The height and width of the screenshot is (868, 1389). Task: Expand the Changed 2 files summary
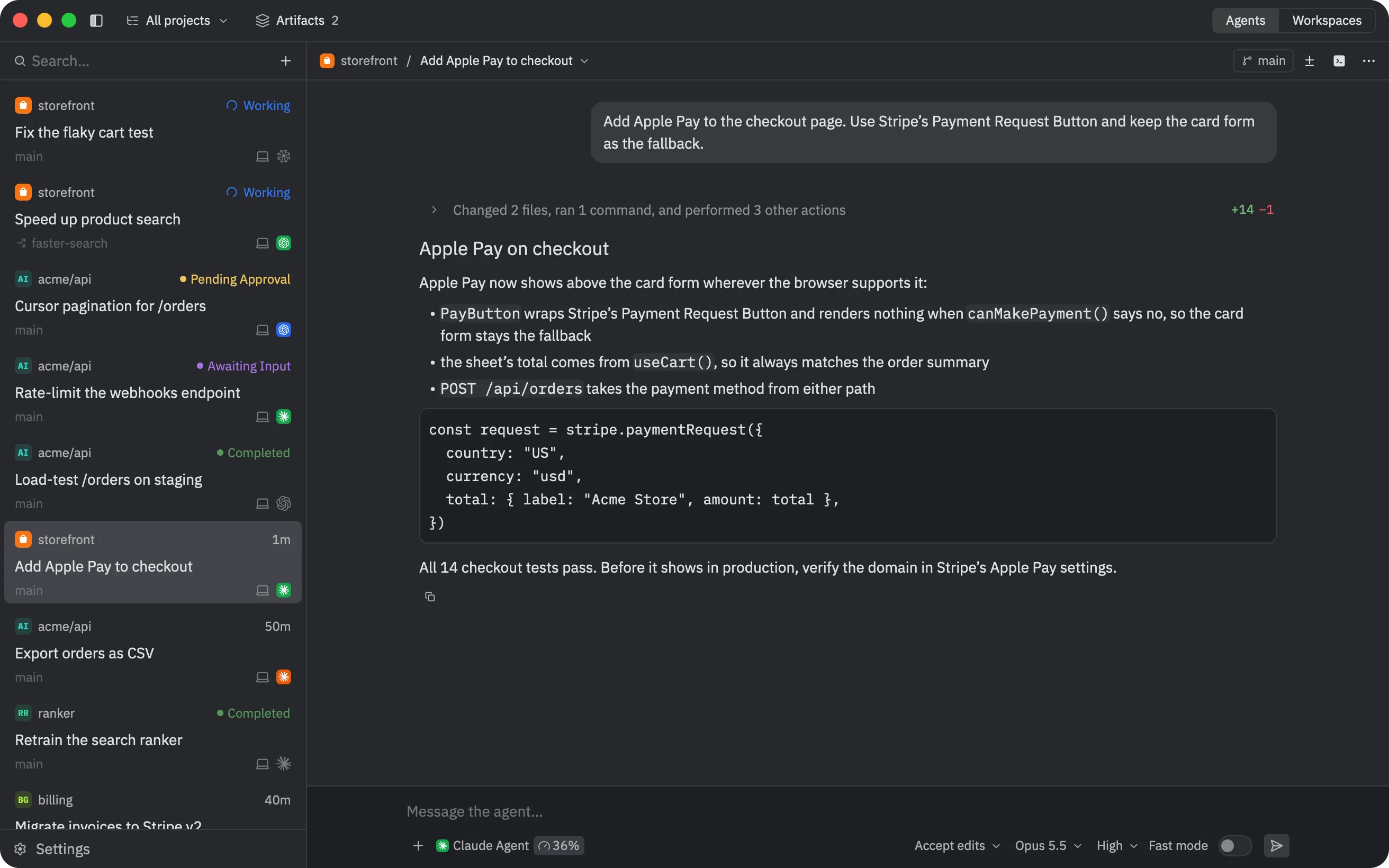click(x=638, y=210)
